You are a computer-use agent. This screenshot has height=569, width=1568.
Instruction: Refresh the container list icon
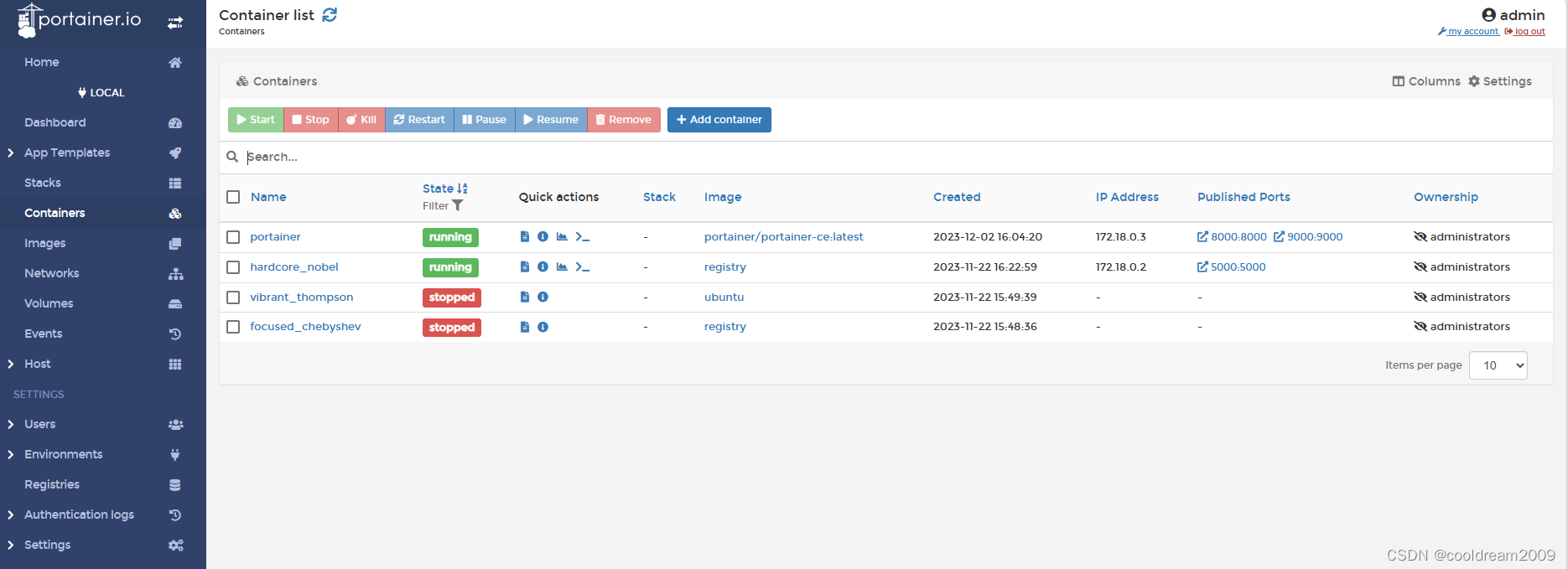click(x=330, y=15)
